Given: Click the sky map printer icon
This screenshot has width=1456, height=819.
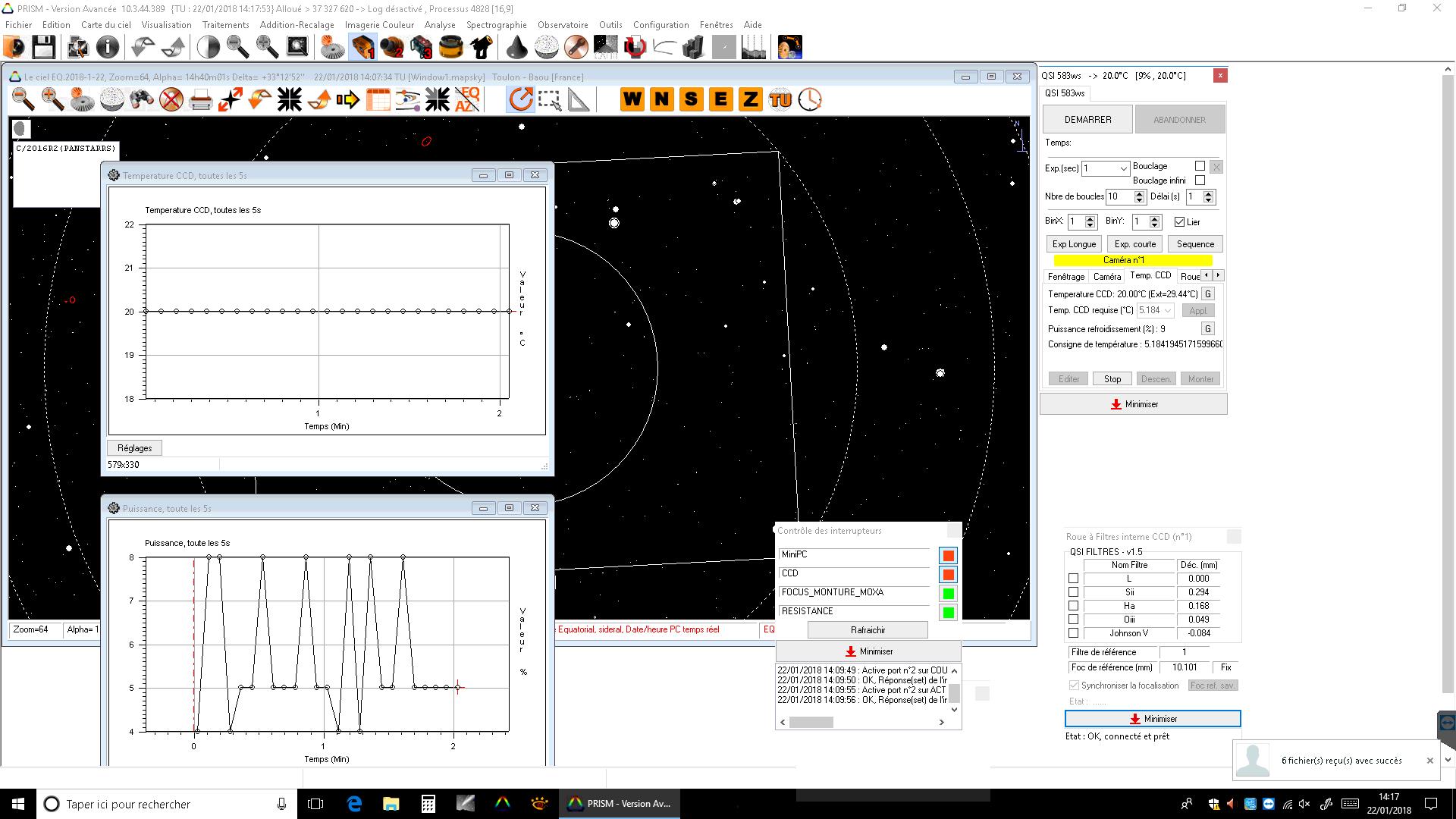Looking at the screenshot, I should pyautogui.click(x=200, y=99).
